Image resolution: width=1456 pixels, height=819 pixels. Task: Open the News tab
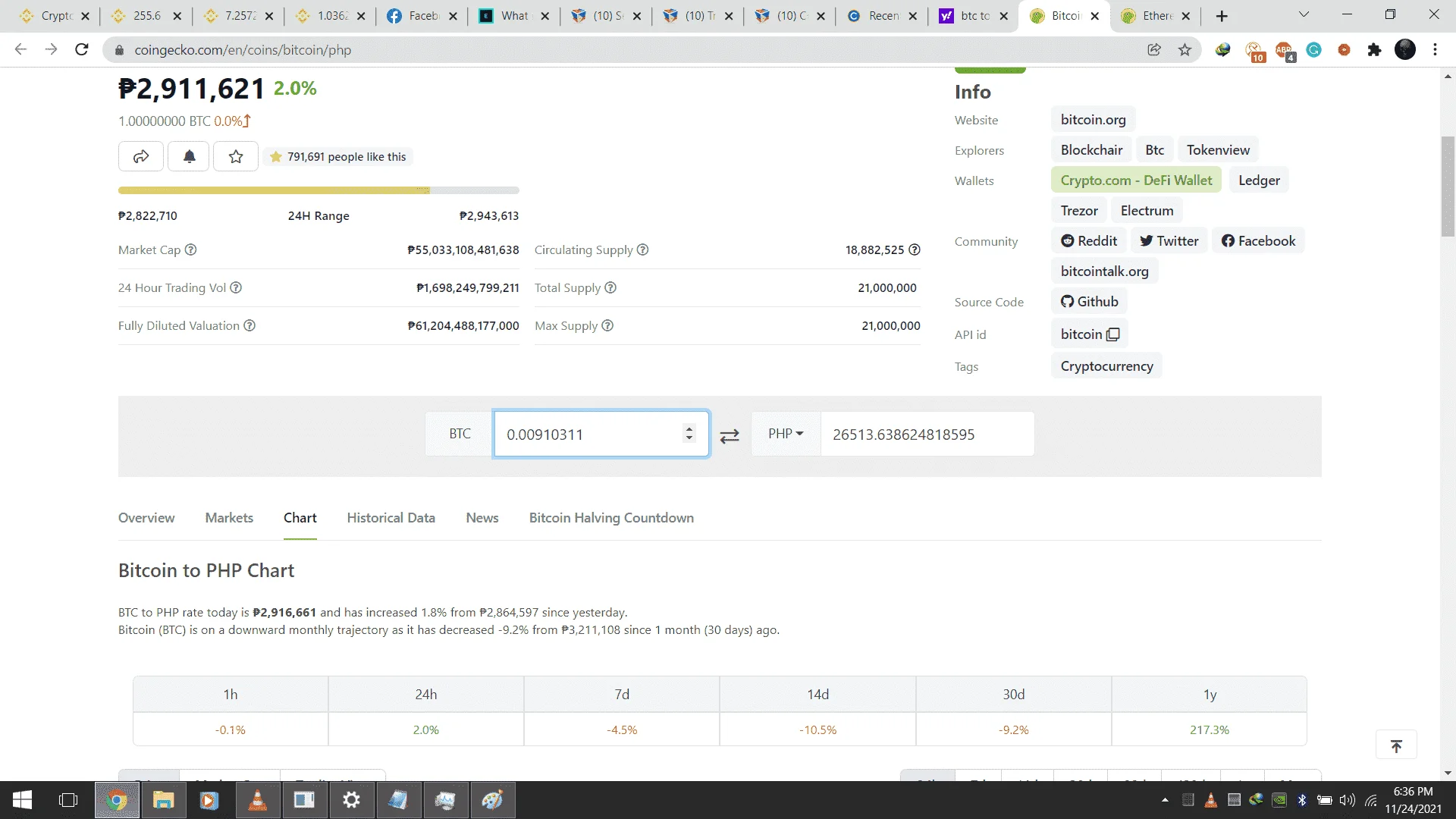[x=482, y=518]
